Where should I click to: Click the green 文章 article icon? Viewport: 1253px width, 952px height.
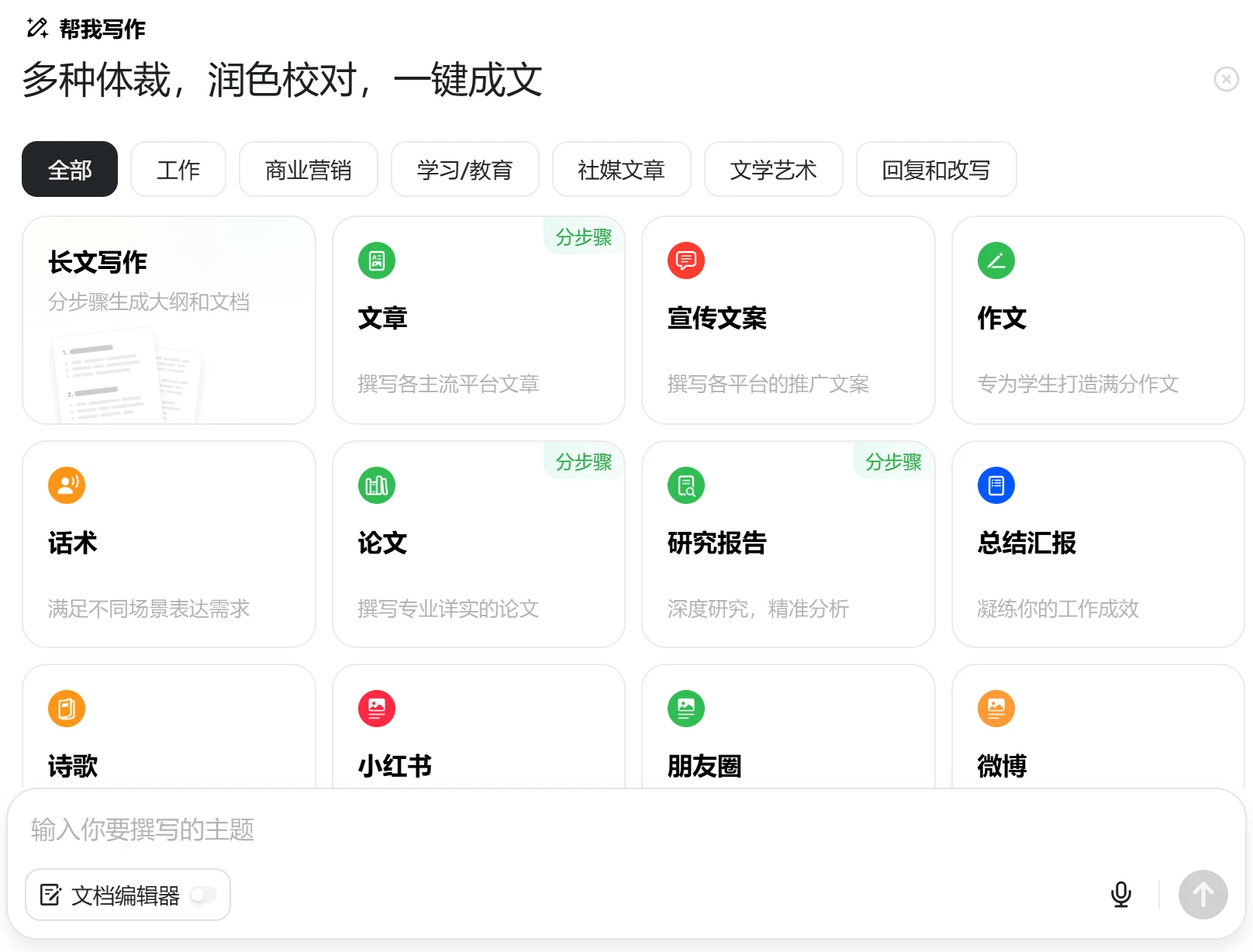click(377, 260)
